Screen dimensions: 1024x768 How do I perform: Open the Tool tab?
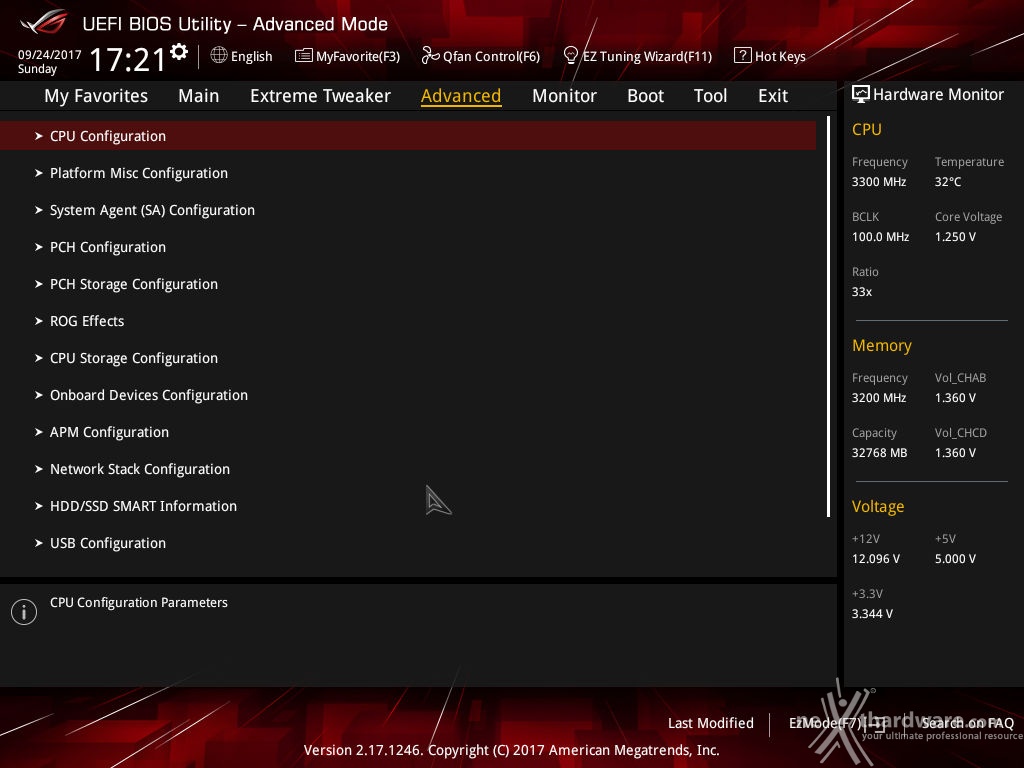tap(711, 96)
